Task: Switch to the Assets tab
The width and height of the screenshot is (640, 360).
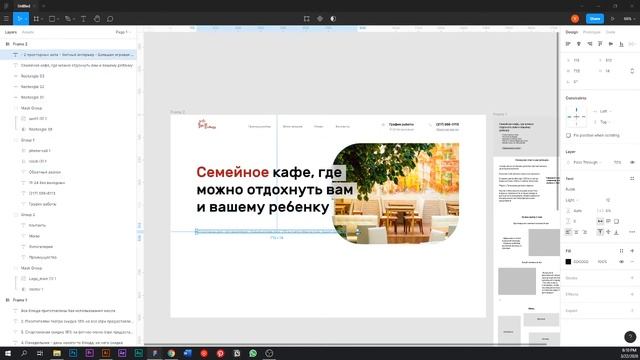Action: pyautogui.click(x=28, y=32)
